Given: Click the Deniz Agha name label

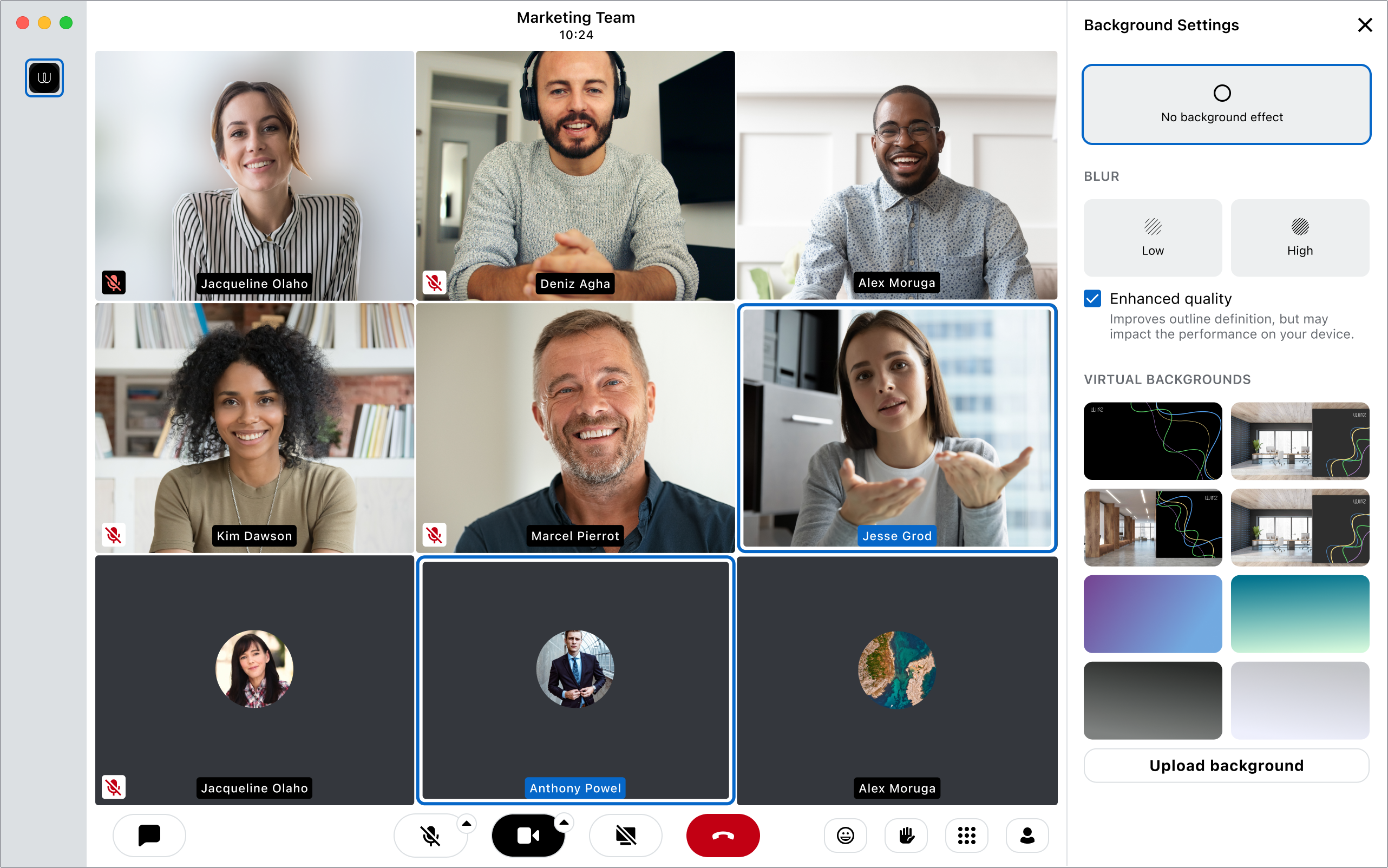Looking at the screenshot, I should click(x=575, y=284).
